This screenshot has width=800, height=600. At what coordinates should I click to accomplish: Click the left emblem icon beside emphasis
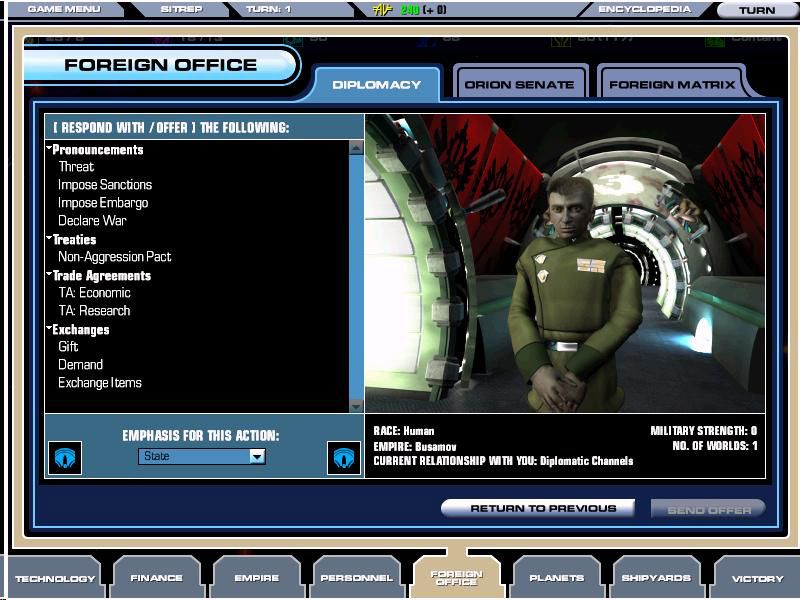click(x=65, y=457)
